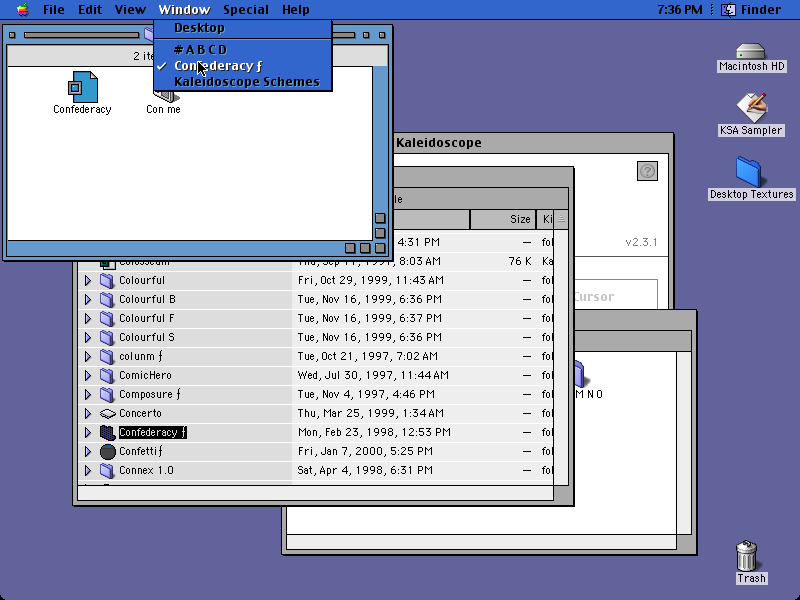800x600 pixels.
Task: Choose Desktop in the Window menu
Action: pos(243,28)
